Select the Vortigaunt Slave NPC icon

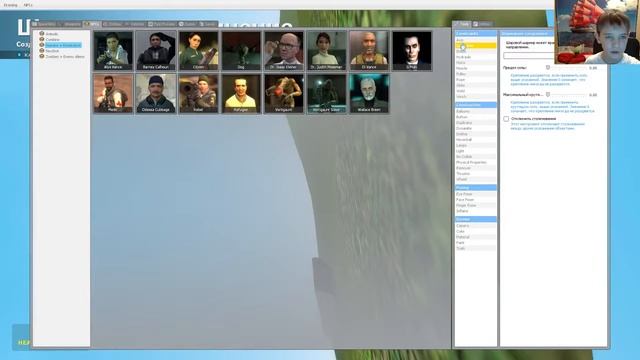click(327, 93)
